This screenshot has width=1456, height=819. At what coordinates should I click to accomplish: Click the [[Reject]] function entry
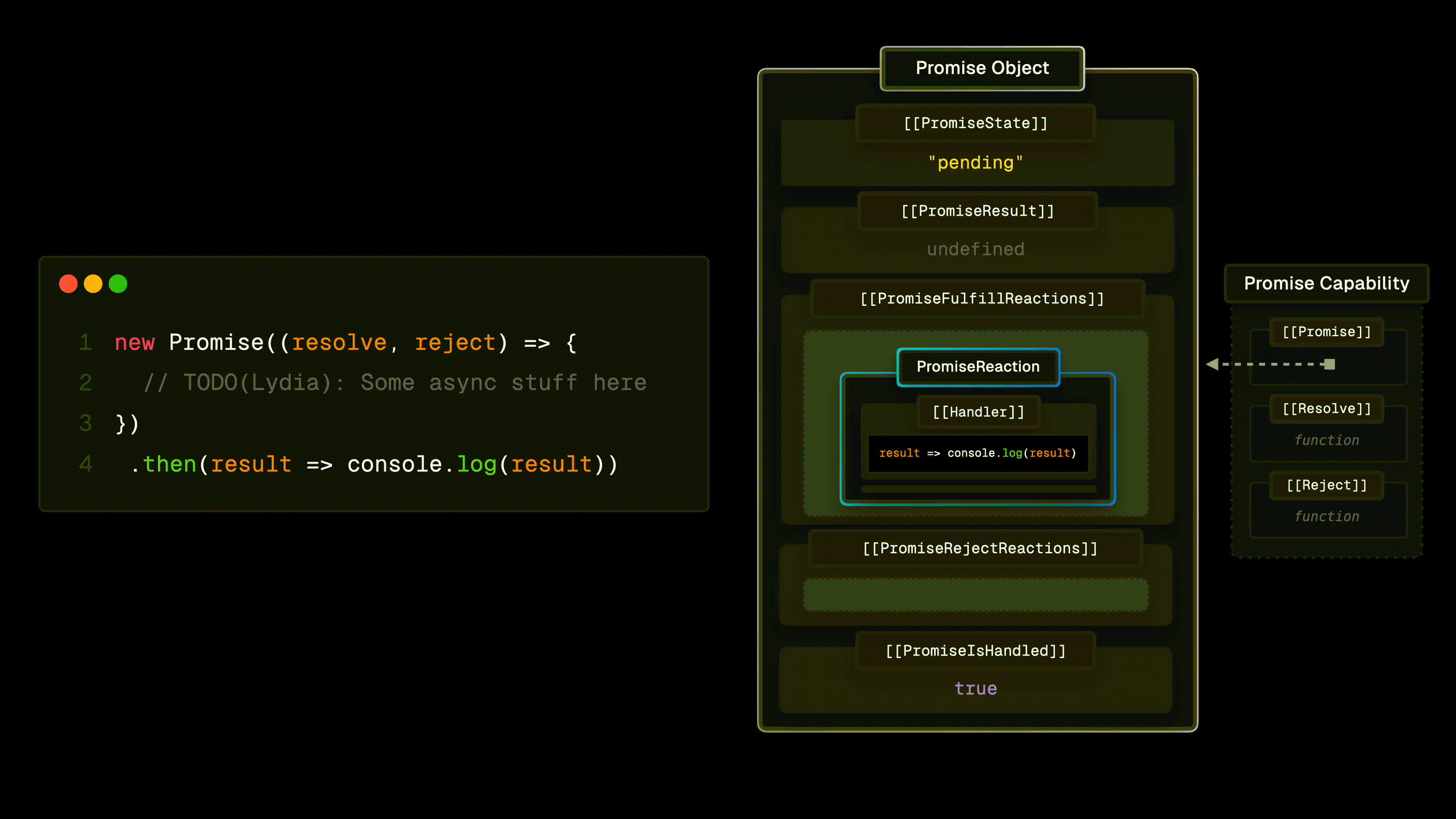tap(1326, 485)
